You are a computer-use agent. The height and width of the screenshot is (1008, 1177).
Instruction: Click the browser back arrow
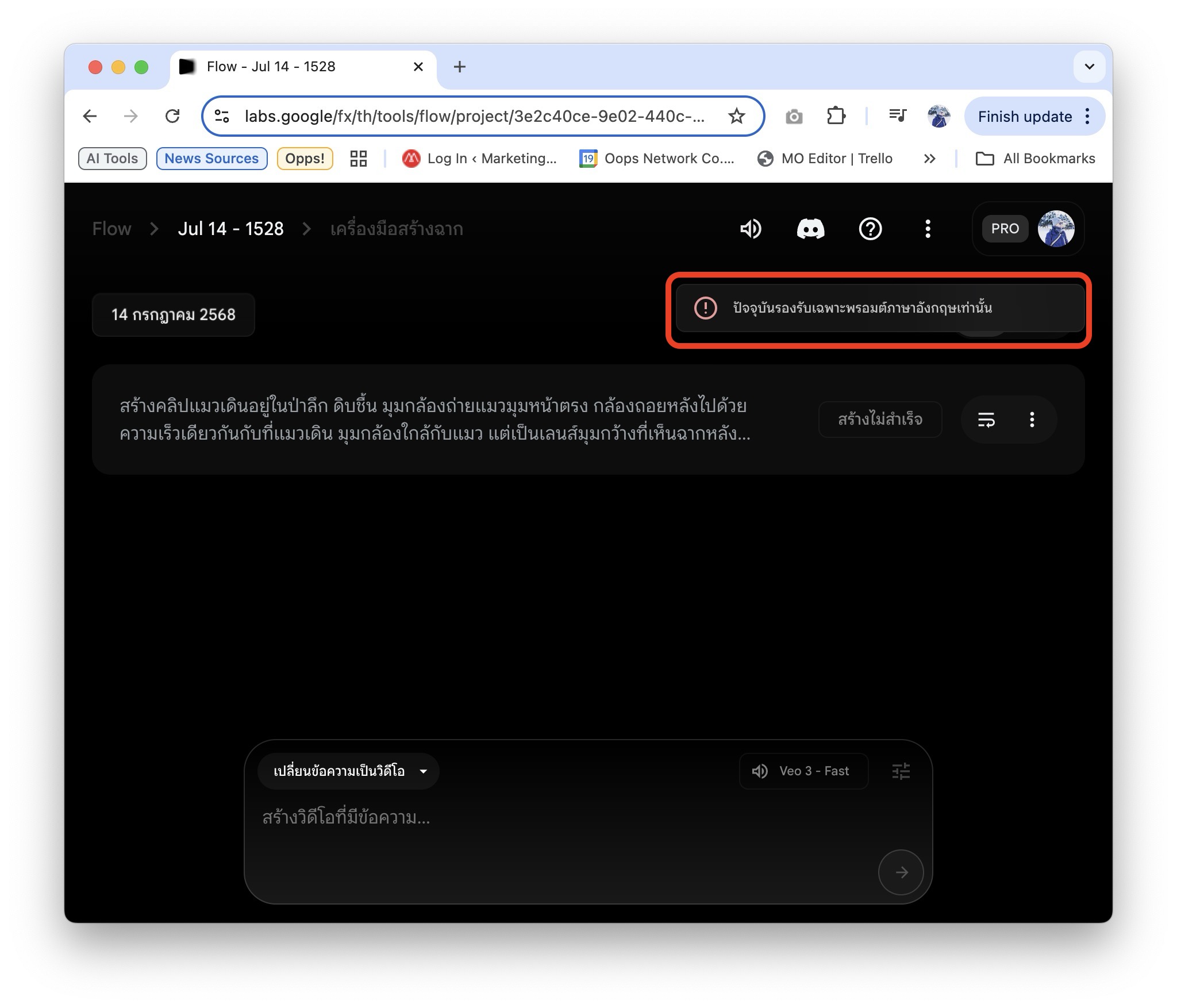pyautogui.click(x=90, y=116)
